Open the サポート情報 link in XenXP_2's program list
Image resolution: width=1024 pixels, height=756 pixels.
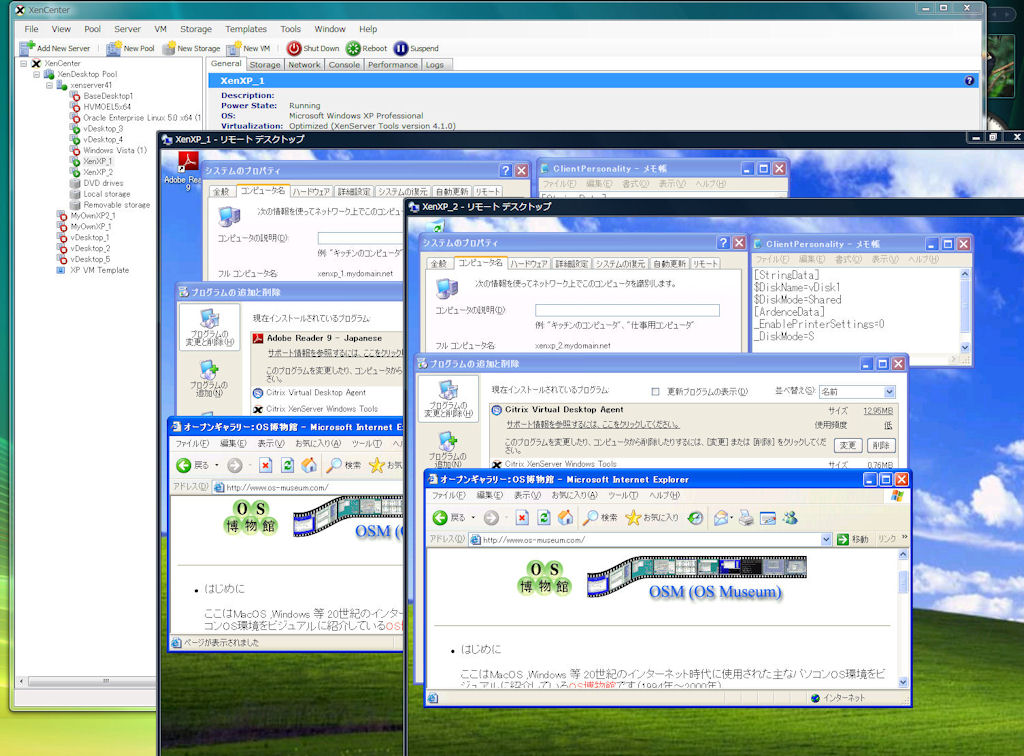592,424
